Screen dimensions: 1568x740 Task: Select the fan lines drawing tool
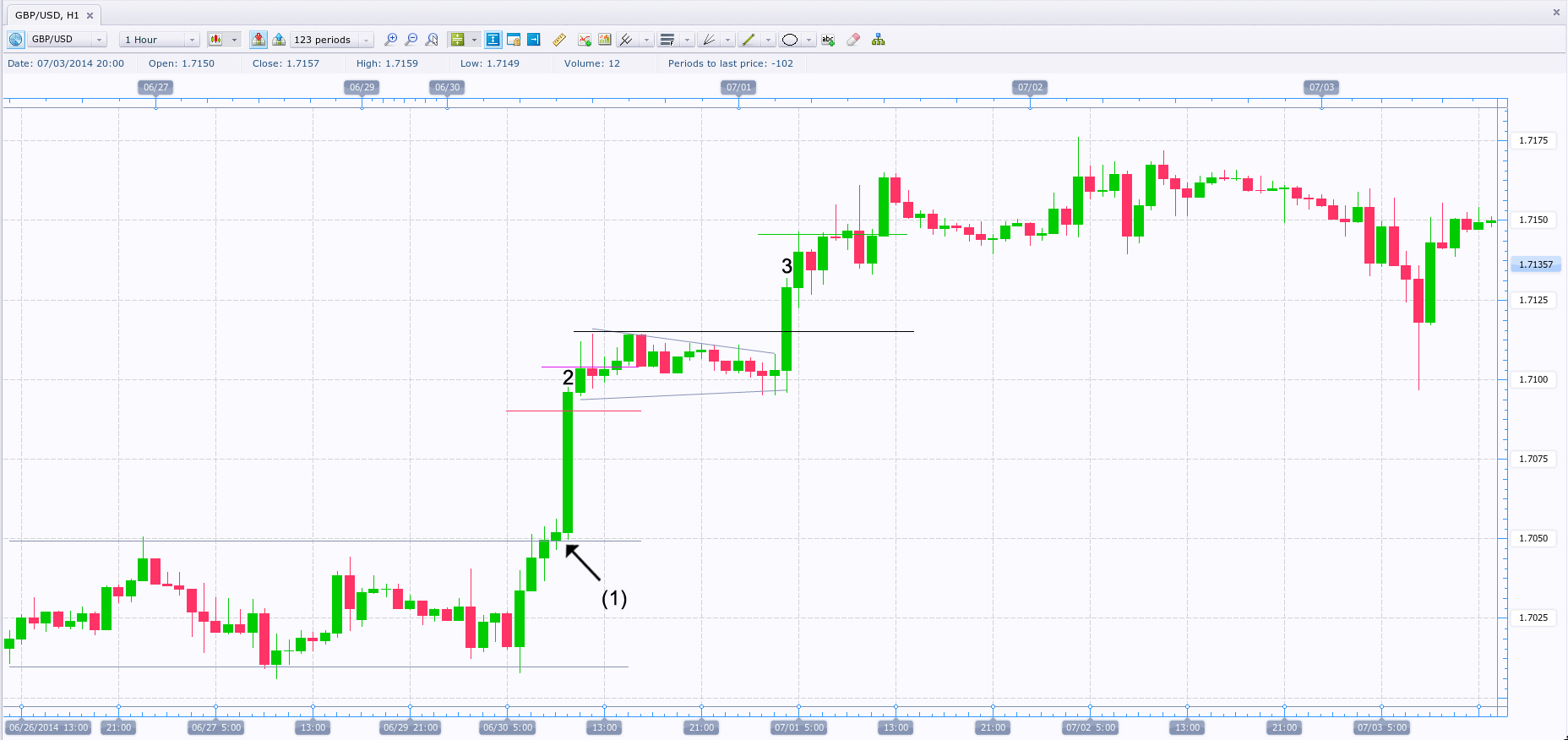point(709,40)
